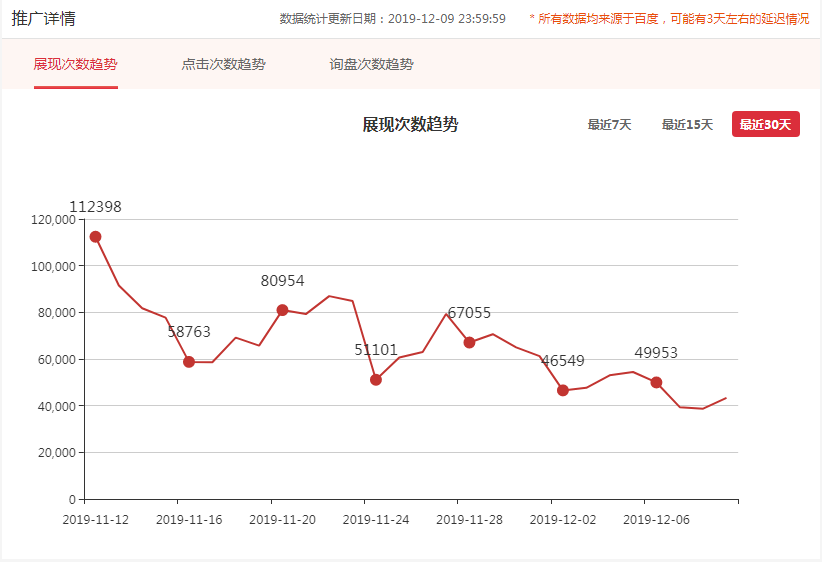
Task: Click the marker dot for 49953
Action: click(656, 382)
